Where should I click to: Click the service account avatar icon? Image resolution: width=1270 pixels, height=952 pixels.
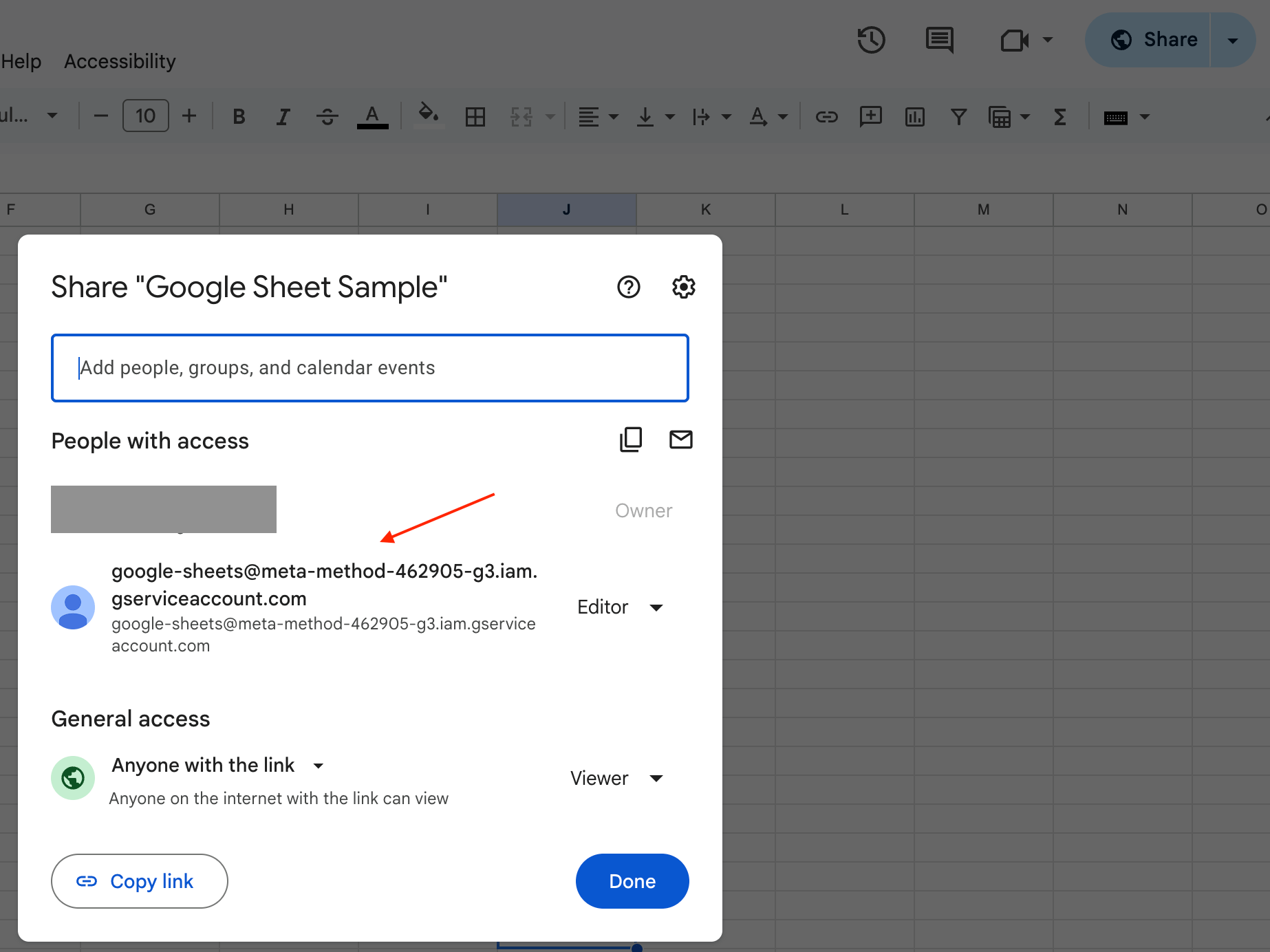73,607
